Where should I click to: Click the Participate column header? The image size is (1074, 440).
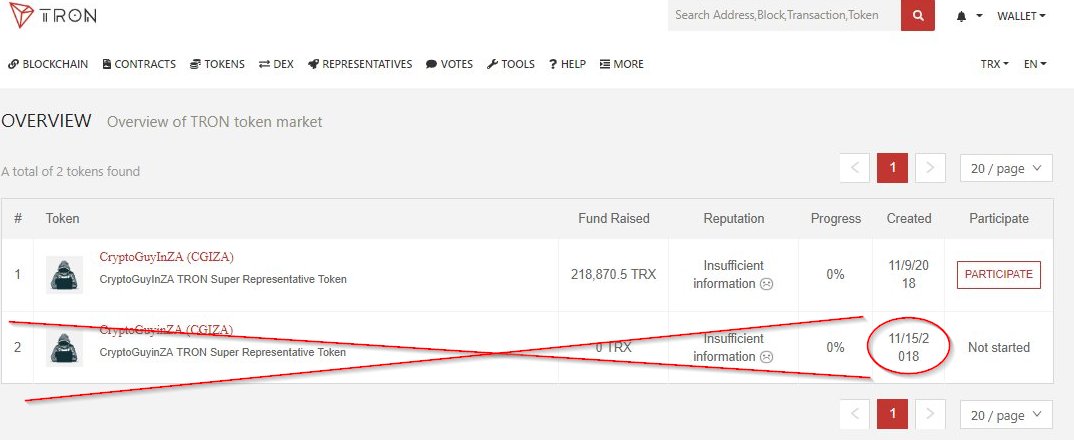point(999,219)
